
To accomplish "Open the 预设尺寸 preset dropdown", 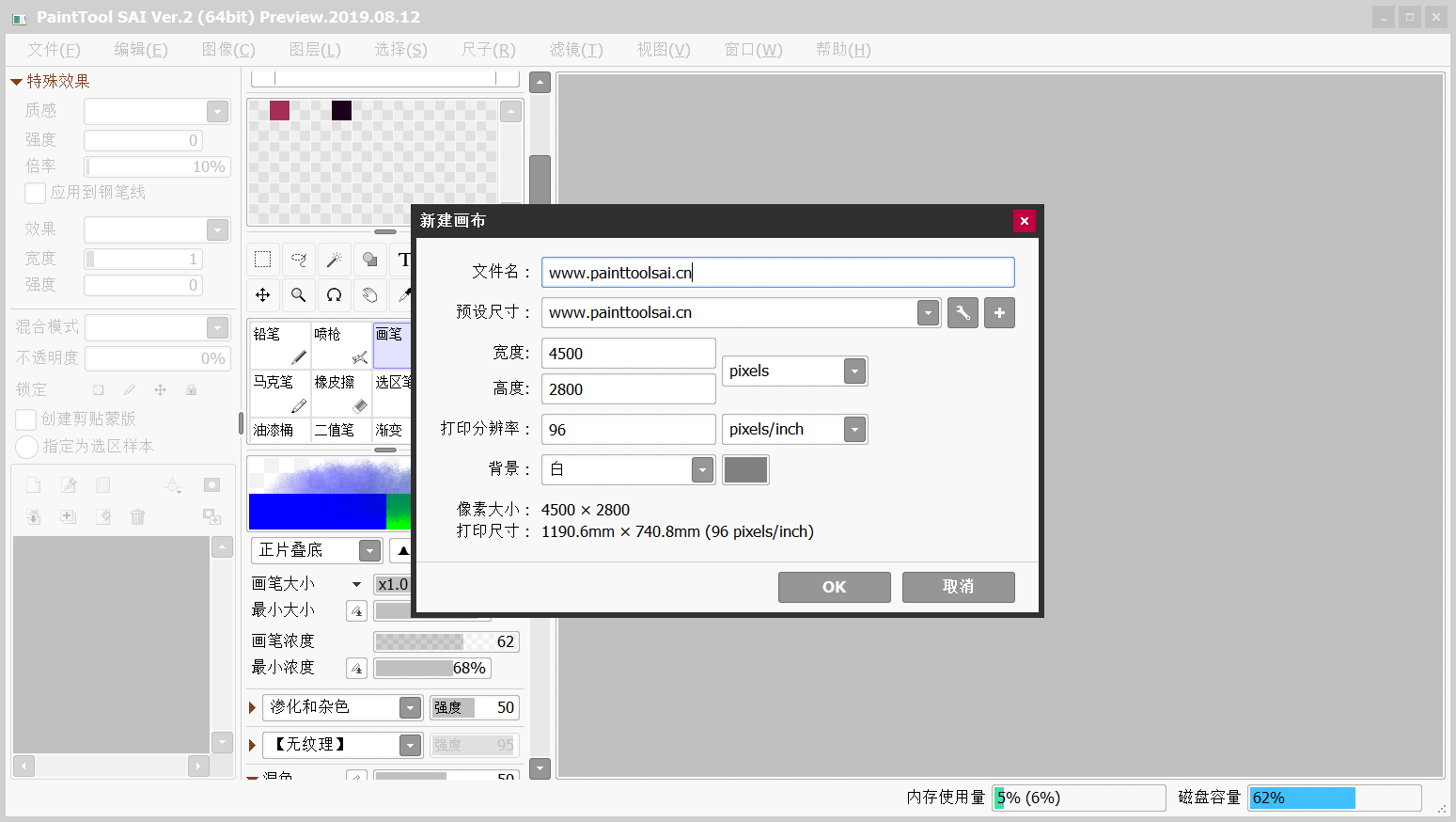I will 928,313.
